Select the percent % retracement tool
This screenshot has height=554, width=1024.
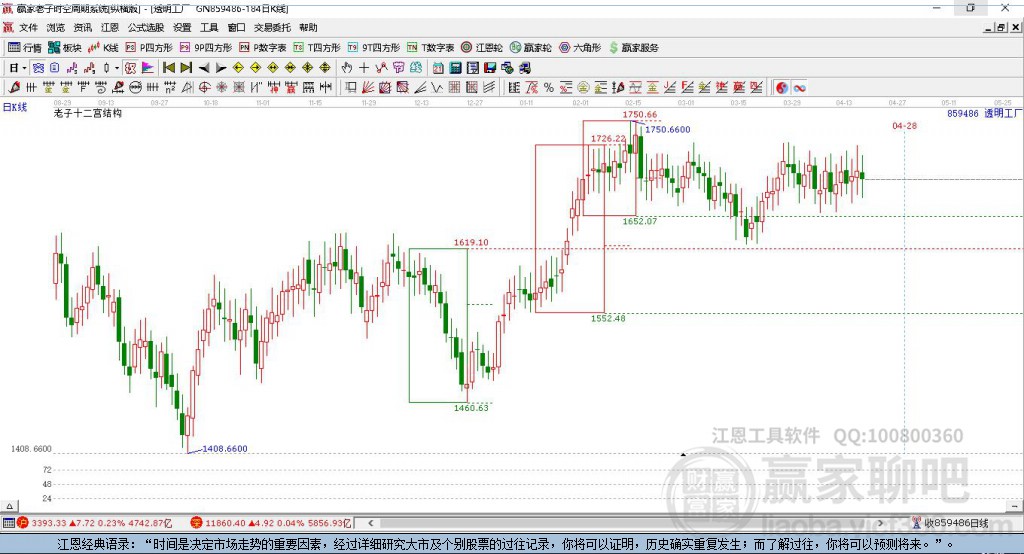[549, 88]
